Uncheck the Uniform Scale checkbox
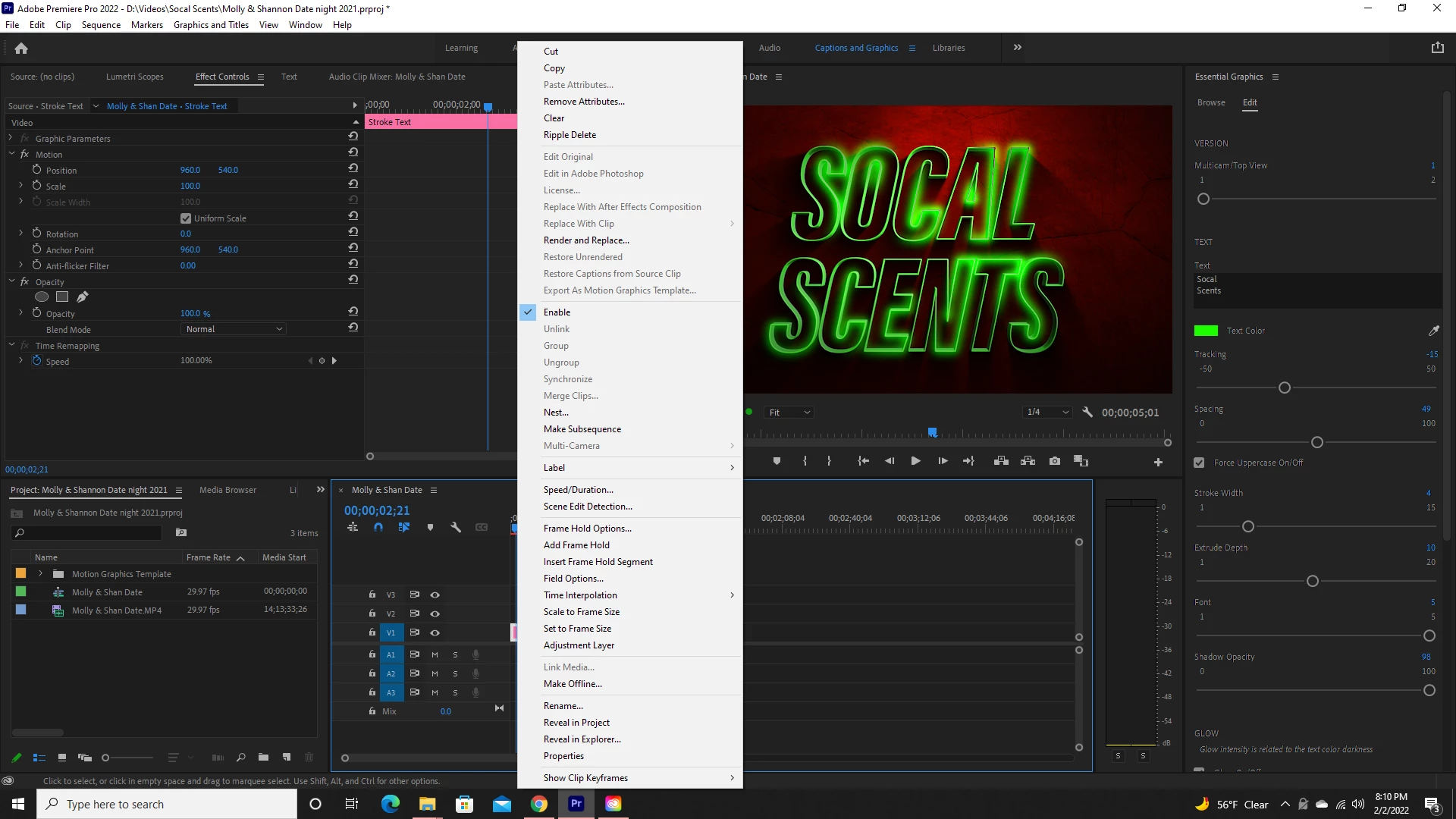 186,218
